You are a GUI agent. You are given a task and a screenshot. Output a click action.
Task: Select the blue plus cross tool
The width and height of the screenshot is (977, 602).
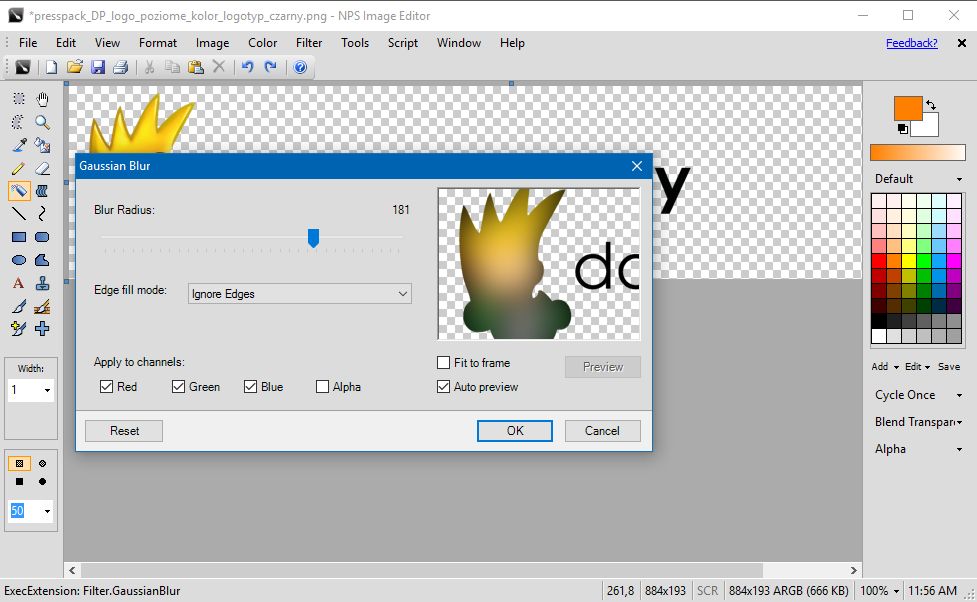tap(42, 328)
